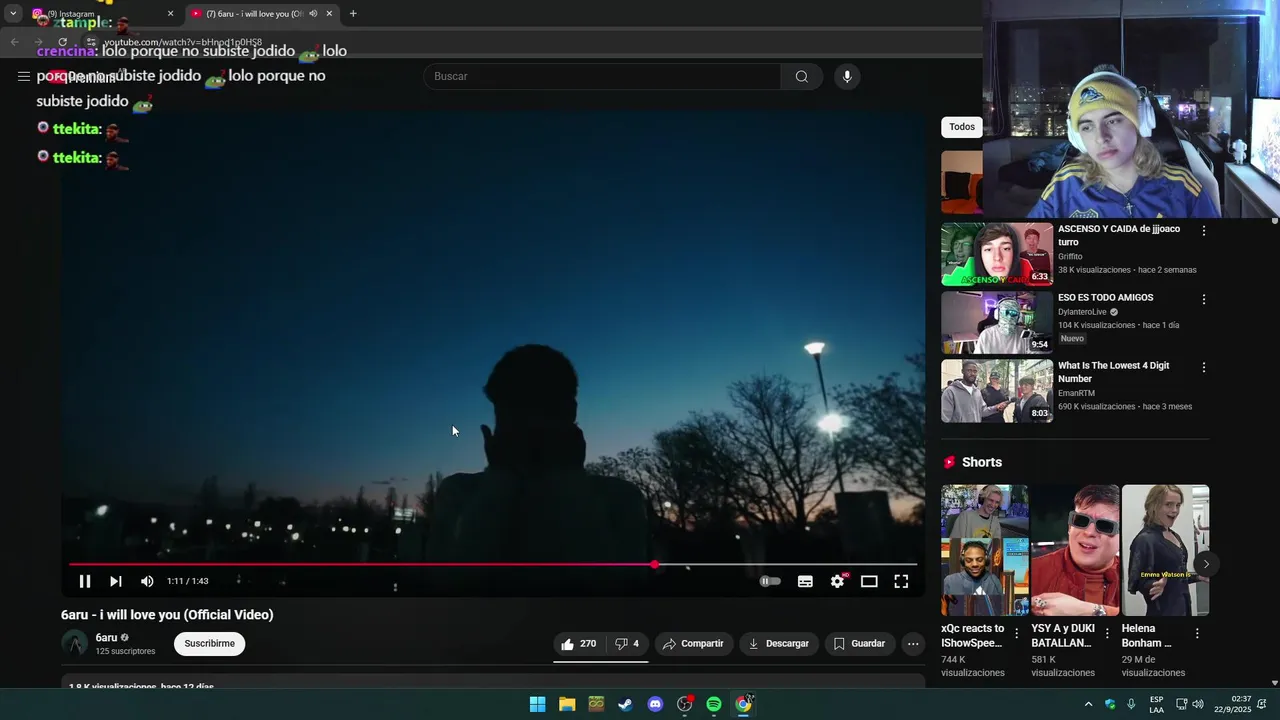Click the Descargar button

[x=778, y=644]
